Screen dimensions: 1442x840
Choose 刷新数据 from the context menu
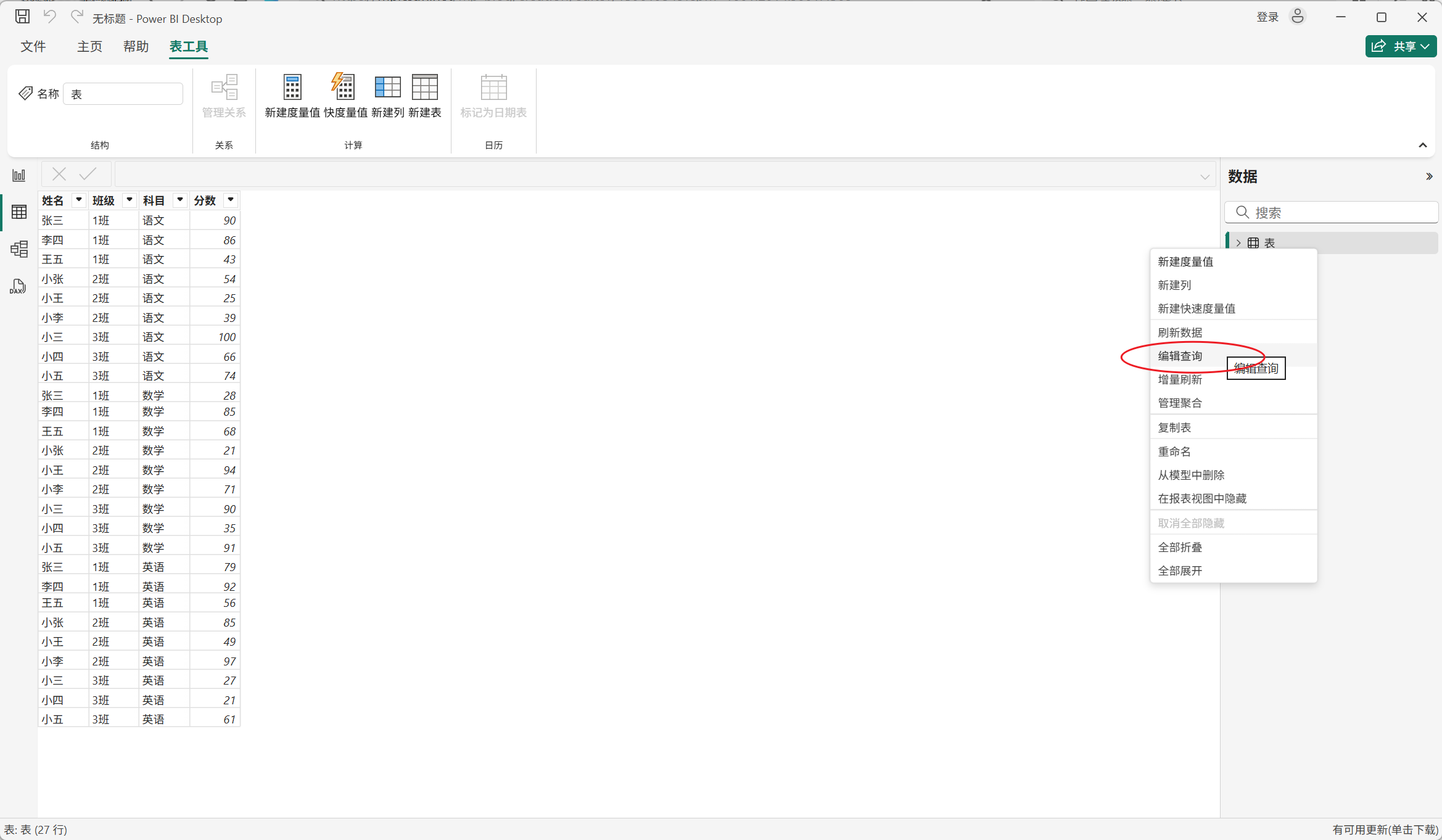(x=1180, y=332)
